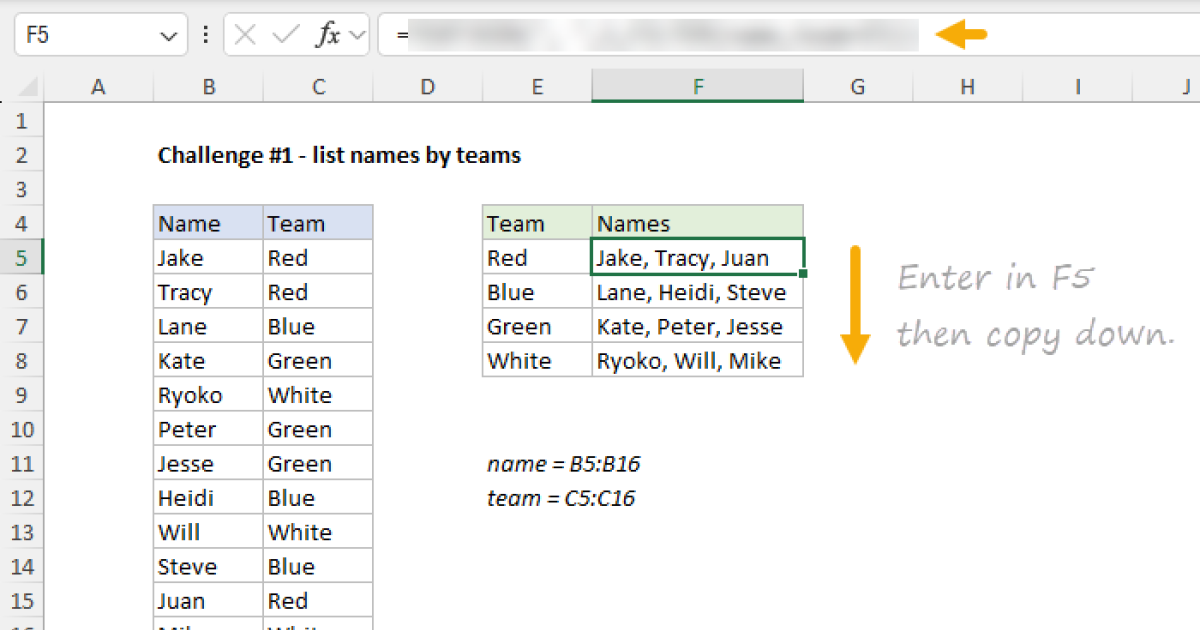Click the vertical ellipsis beside the Name Box

pos(205,33)
